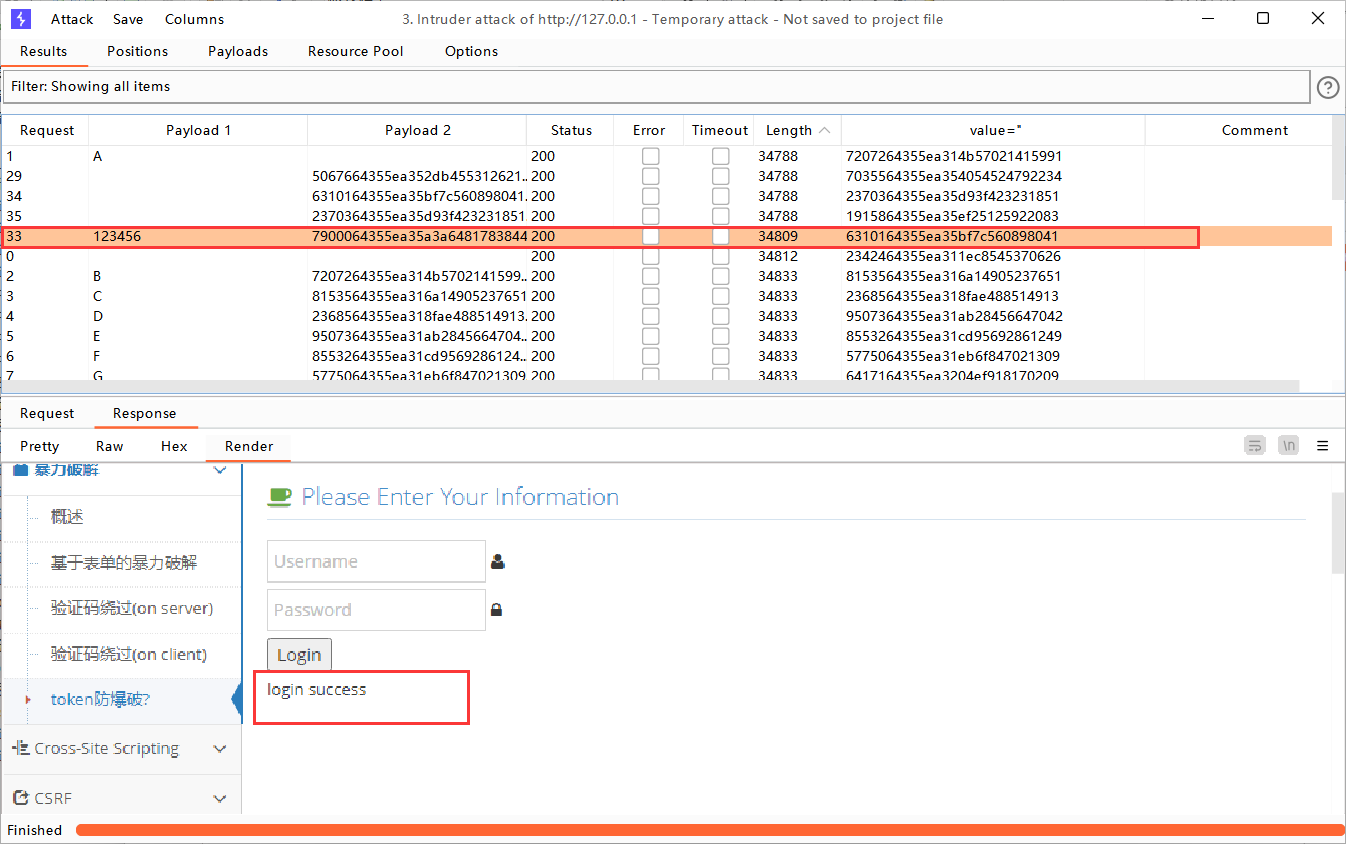The width and height of the screenshot is (1346, 844).
Task: Open the filter help question mark icon
Action: click(1328, 87)
